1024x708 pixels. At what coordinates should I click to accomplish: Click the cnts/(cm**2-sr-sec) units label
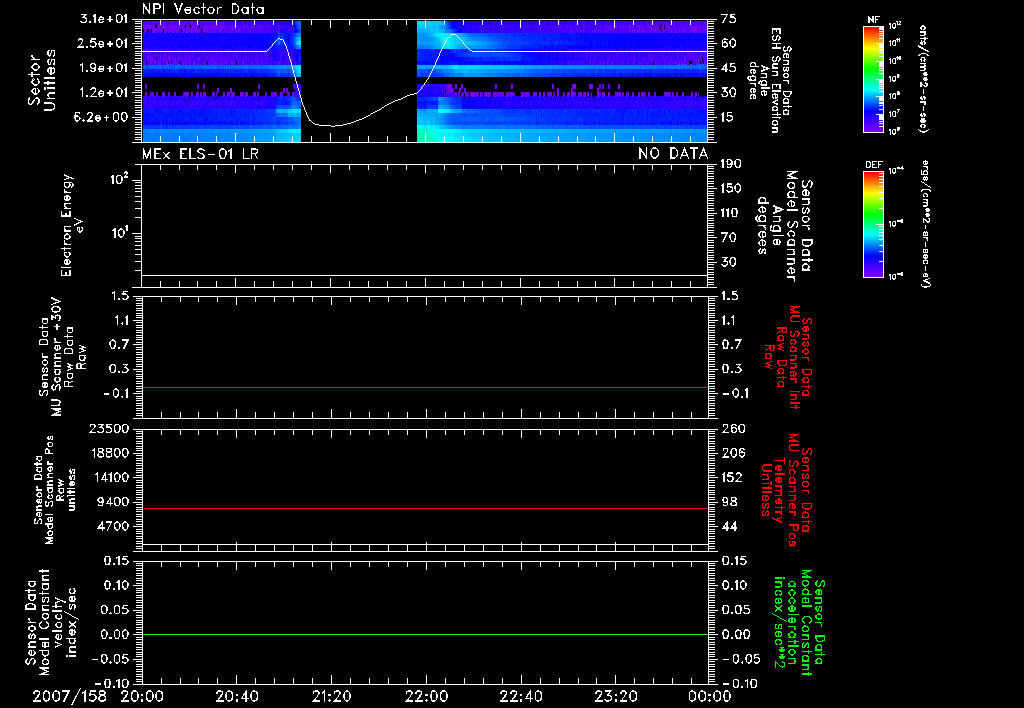pyautogui.click(x=922, y=78)
